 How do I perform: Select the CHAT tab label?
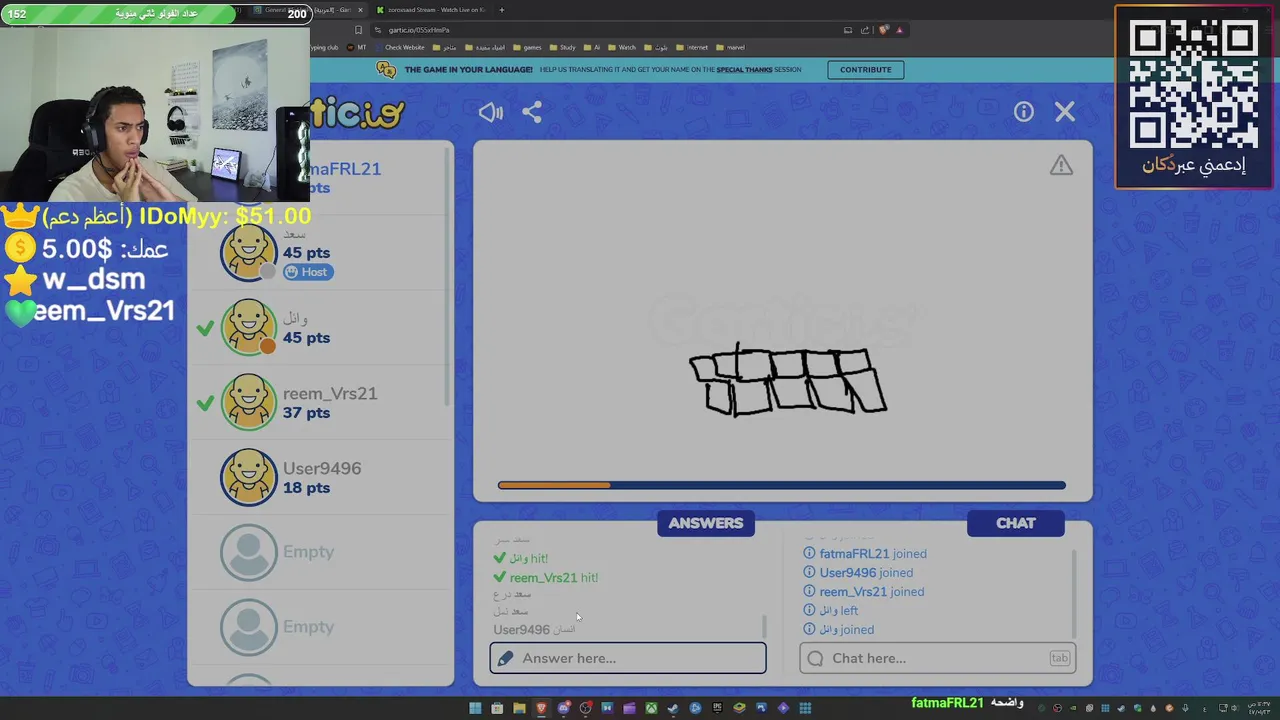tap(1016, 523)
